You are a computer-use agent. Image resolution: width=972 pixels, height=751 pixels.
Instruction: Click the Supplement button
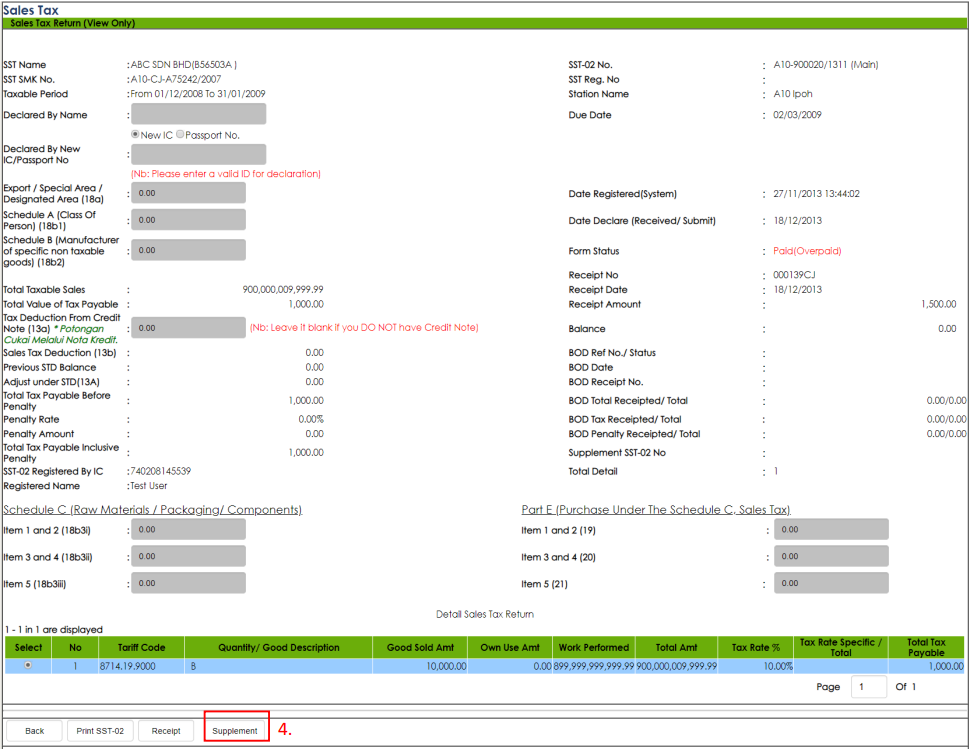coord(235,731)
